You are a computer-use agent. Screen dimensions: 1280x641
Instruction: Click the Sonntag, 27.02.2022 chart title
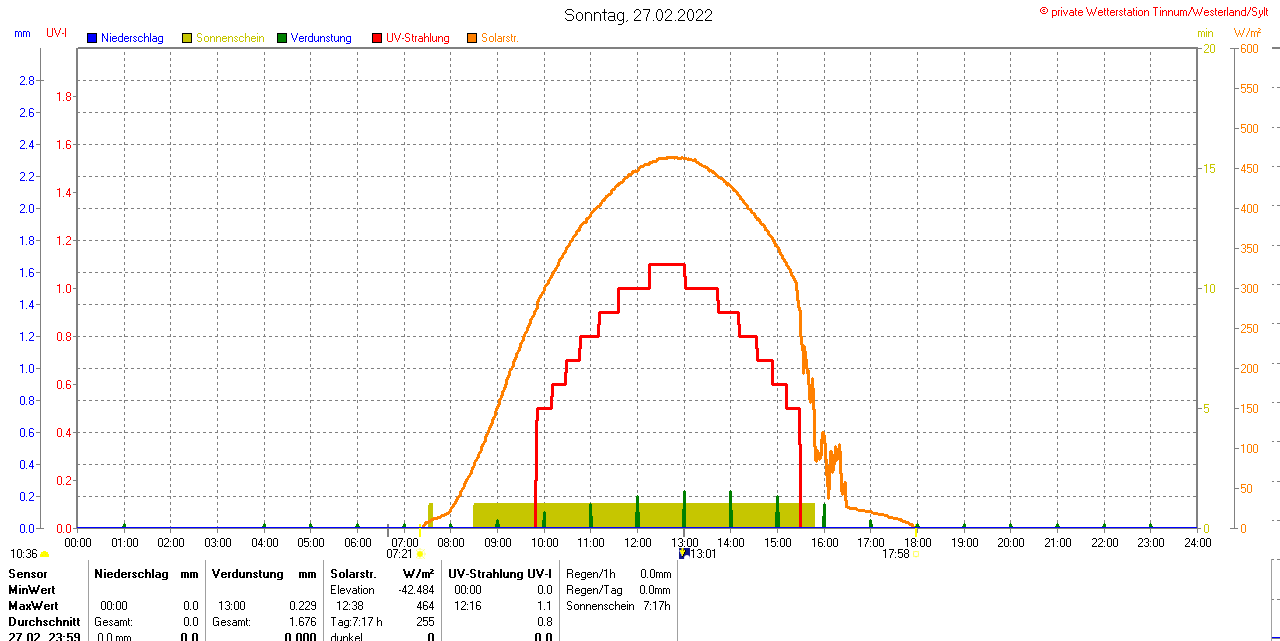(639, 15)
